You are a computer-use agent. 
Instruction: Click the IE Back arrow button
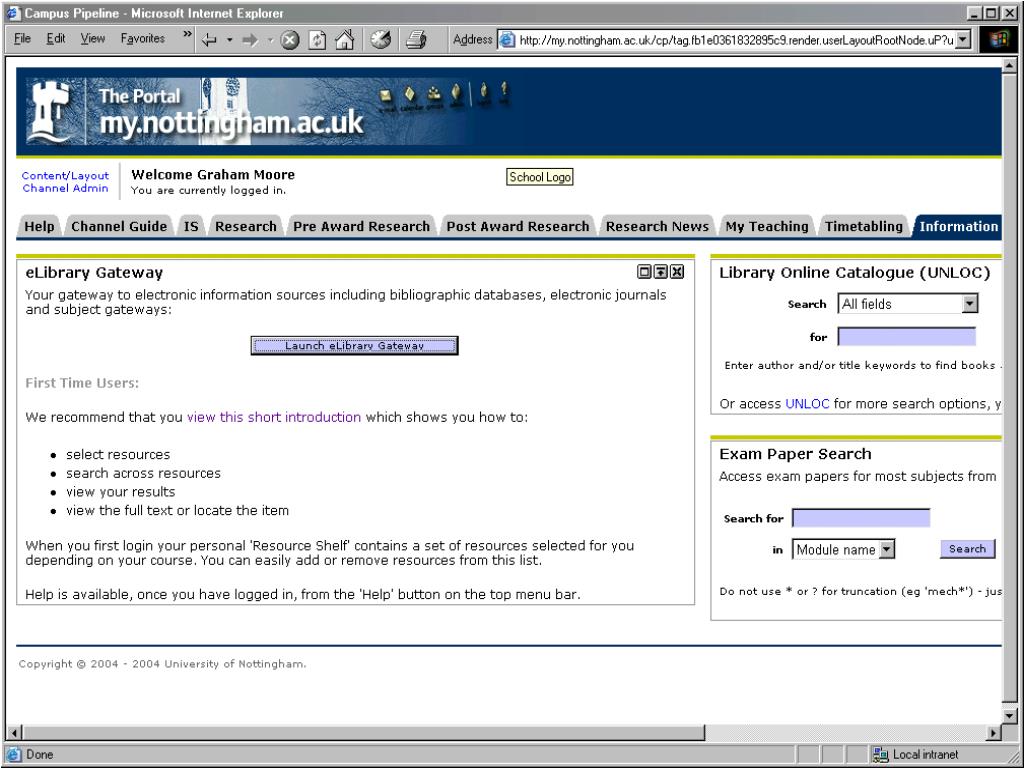tap(209, 40)
